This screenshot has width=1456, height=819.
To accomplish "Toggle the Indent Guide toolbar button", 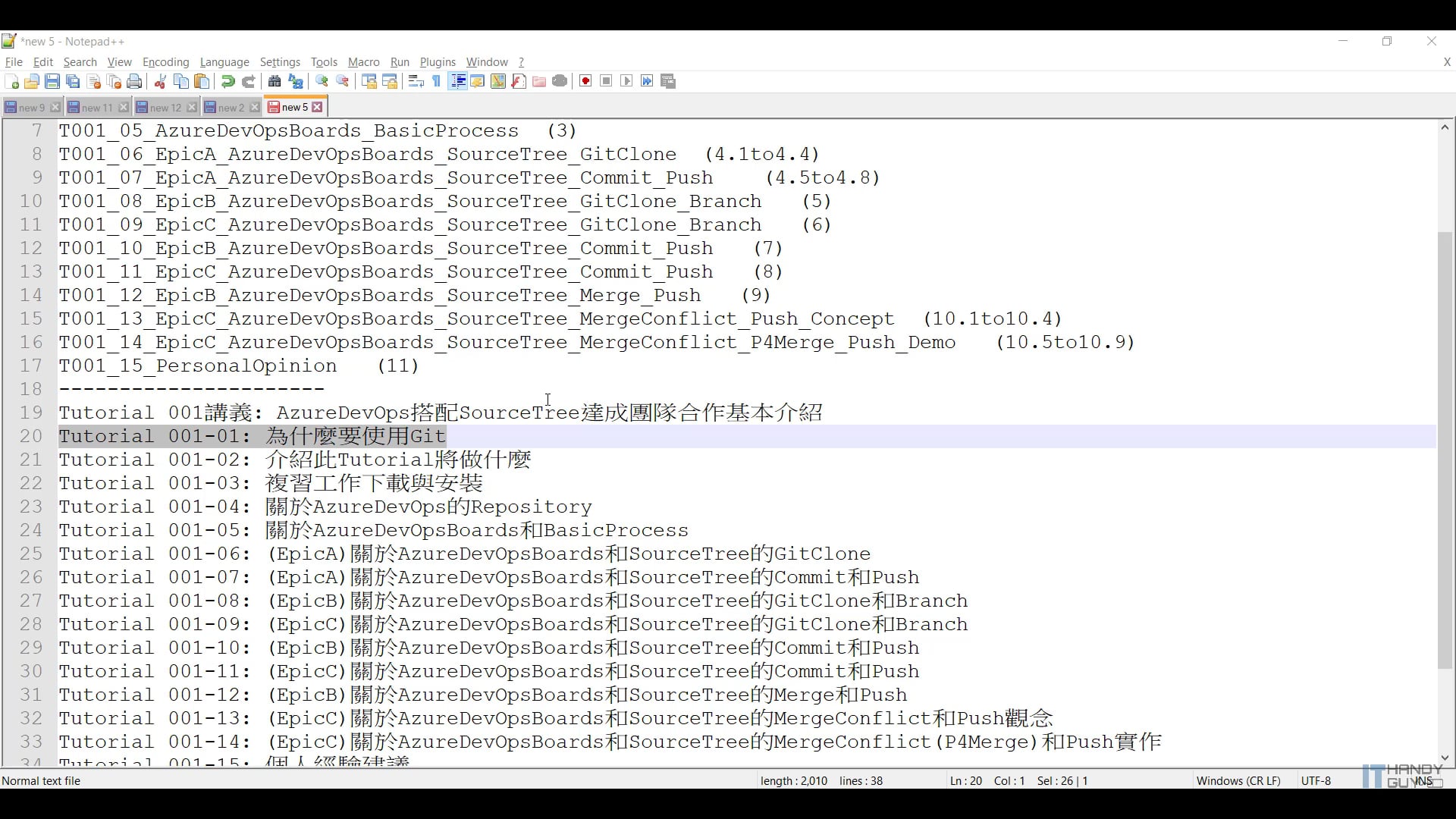I will click(x=457, y=82).
